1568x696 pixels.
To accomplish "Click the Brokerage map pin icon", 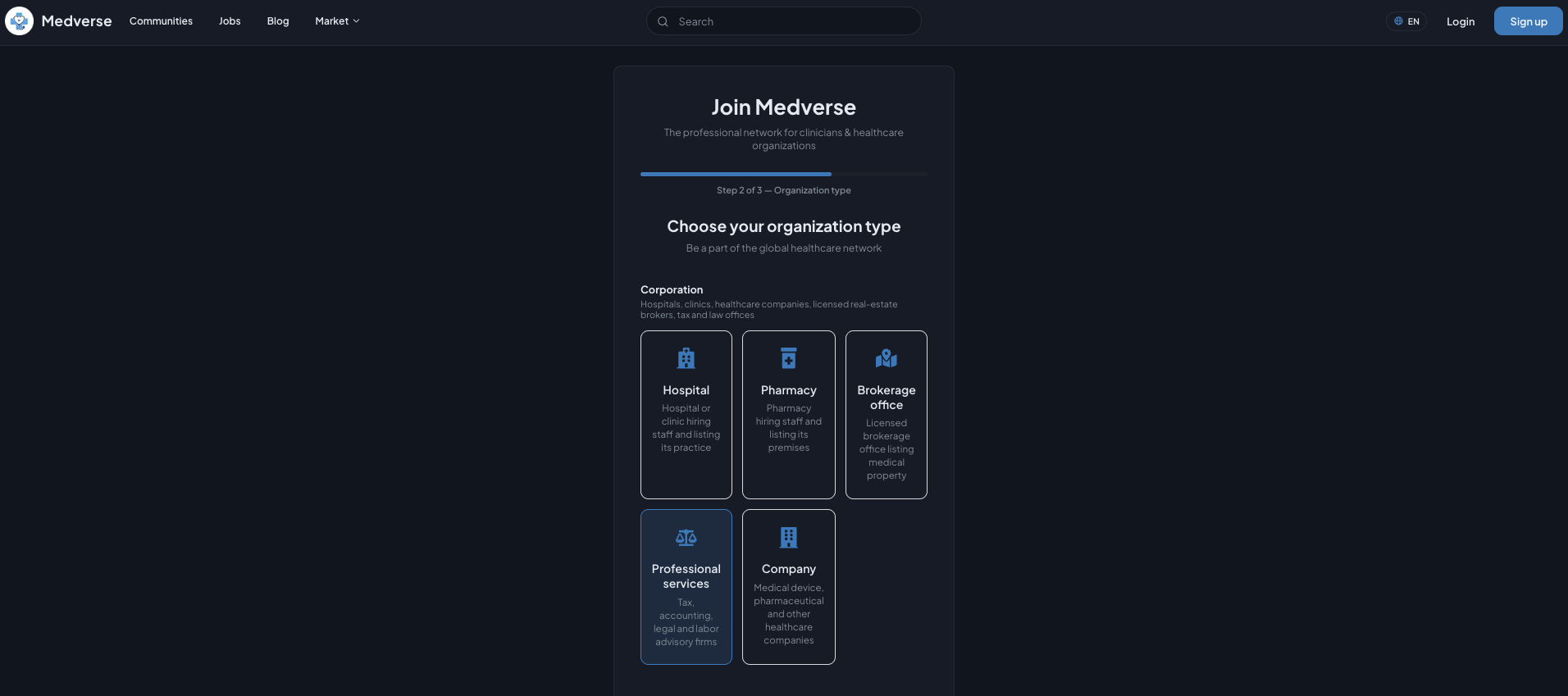I will coord(887,358).
